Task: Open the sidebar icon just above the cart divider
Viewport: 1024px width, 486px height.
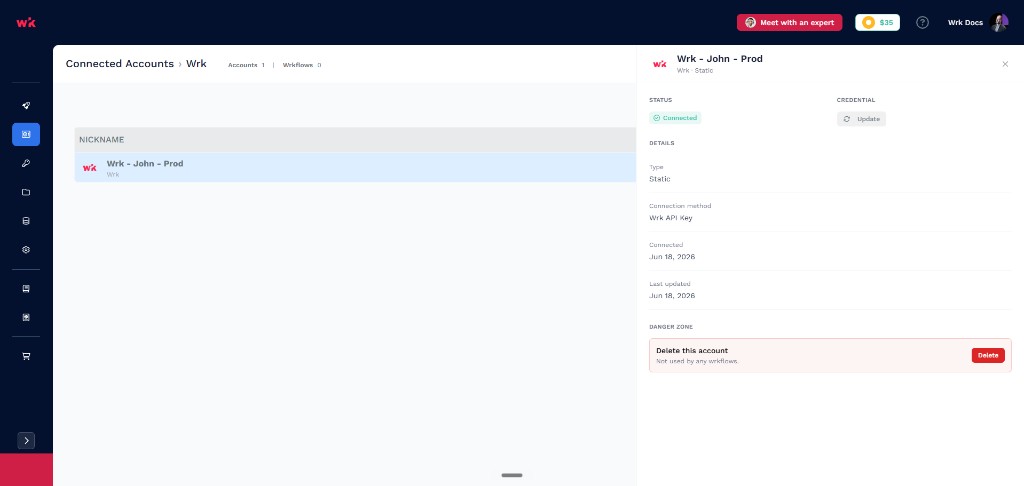Action: pyautogui.click(x=26, y=317)
